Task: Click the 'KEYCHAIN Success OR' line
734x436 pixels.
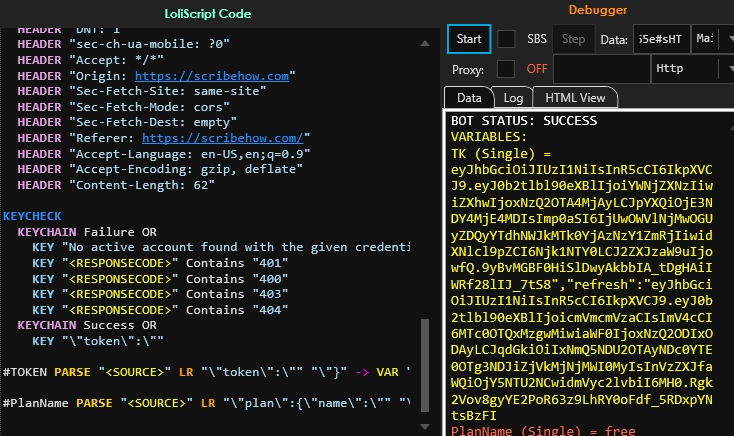Action: pyautogui.click(x=87, y=325)
